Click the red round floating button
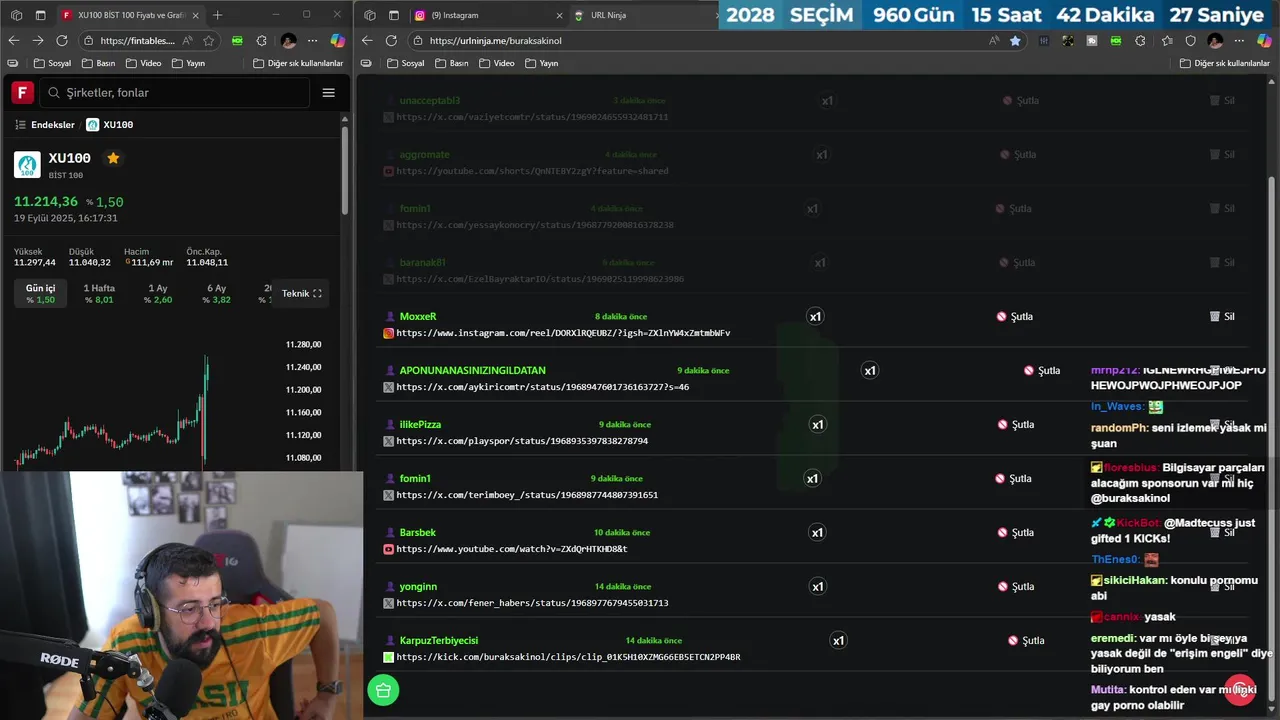Viewport: 1280px width, 720px height. pos(1240,690)
